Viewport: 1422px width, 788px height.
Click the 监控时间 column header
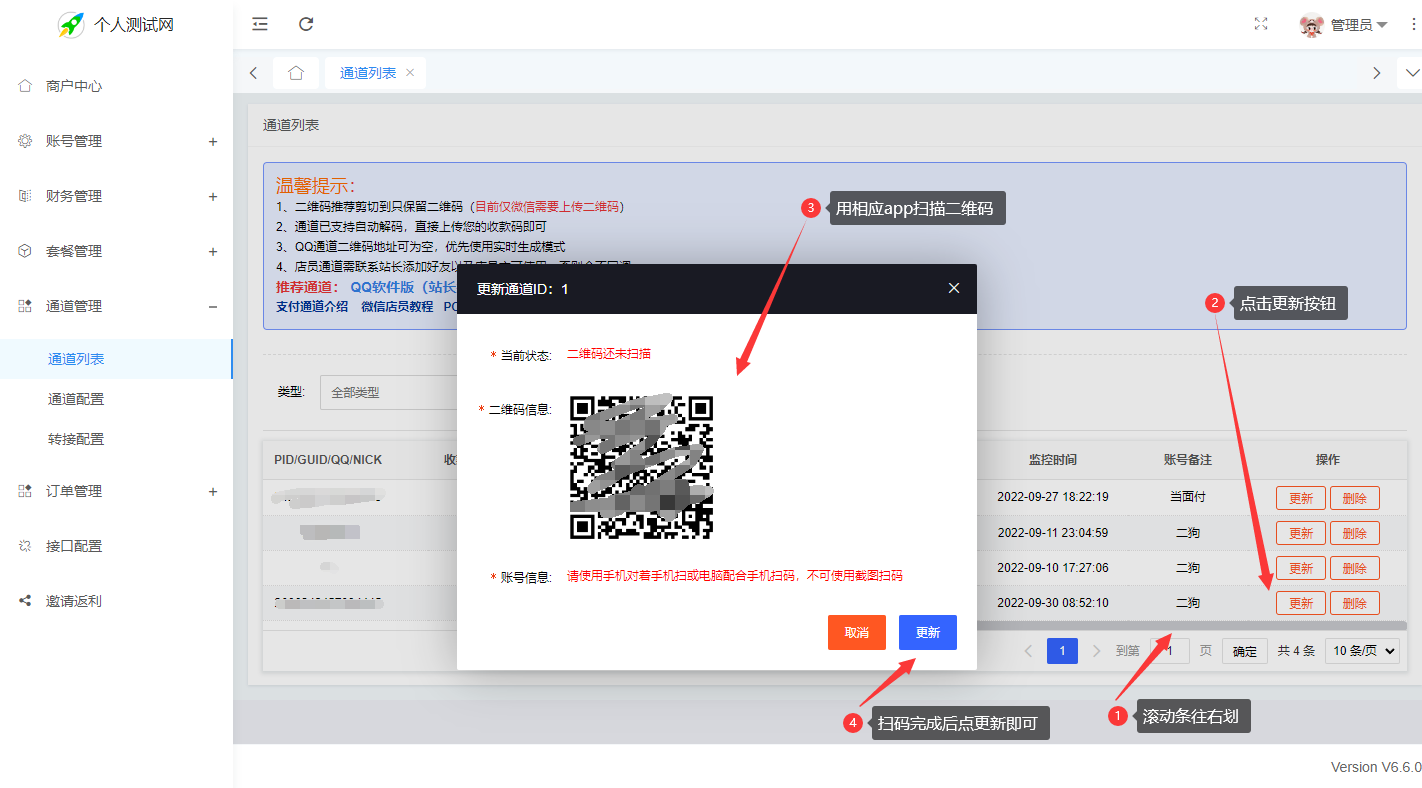click(x=1053, y=460)
